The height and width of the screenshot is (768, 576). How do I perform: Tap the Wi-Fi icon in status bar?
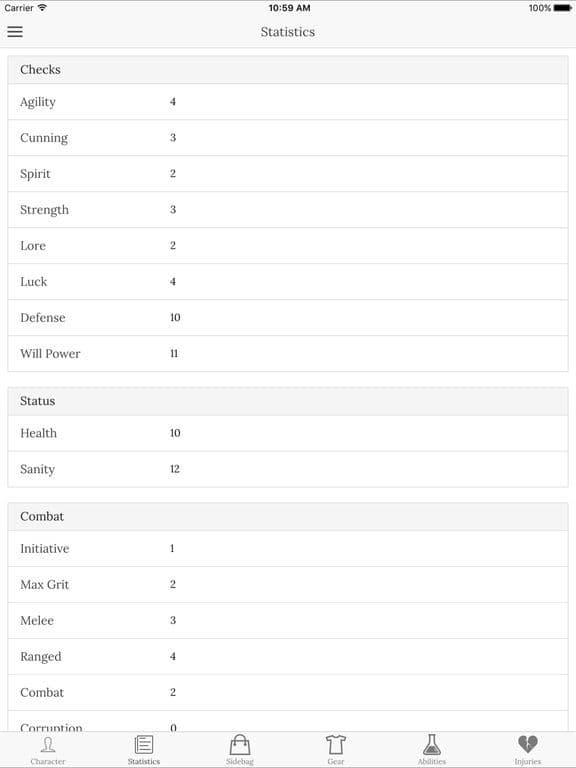(42, 7)
